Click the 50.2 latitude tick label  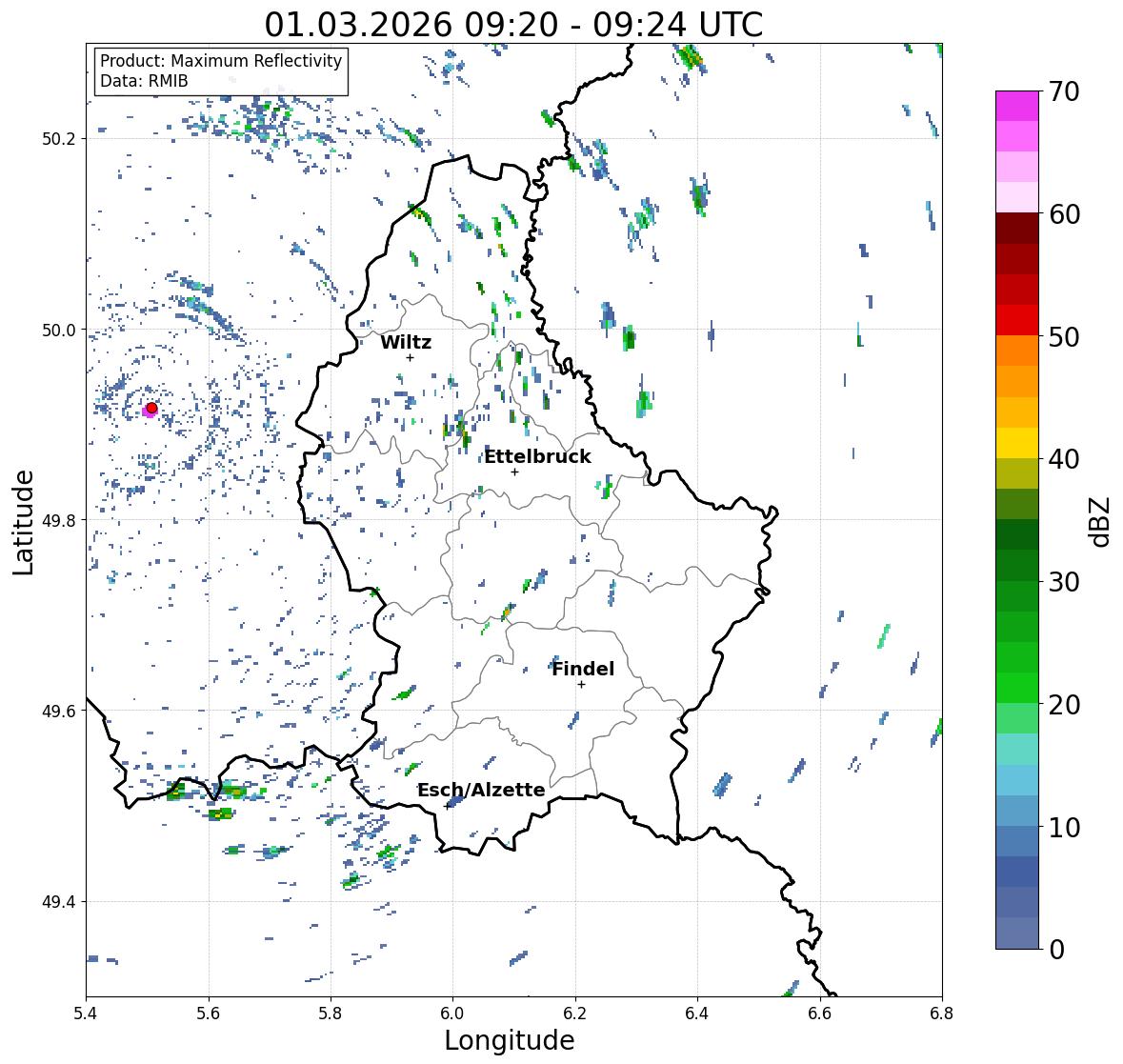point(60,139)
